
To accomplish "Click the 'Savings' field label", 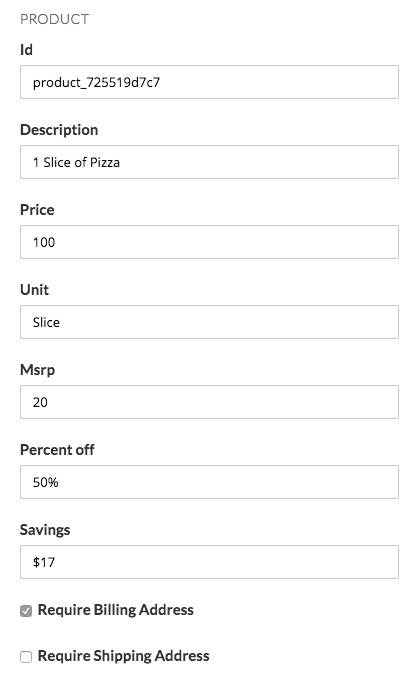I will click(x=45, y=530).
